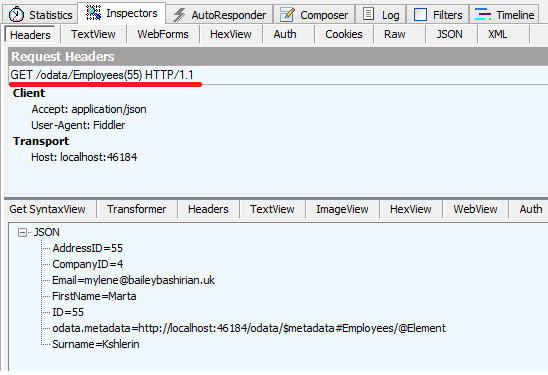Select the JSON root node label
Screen dimensions: 548x375
click(46, 232)
